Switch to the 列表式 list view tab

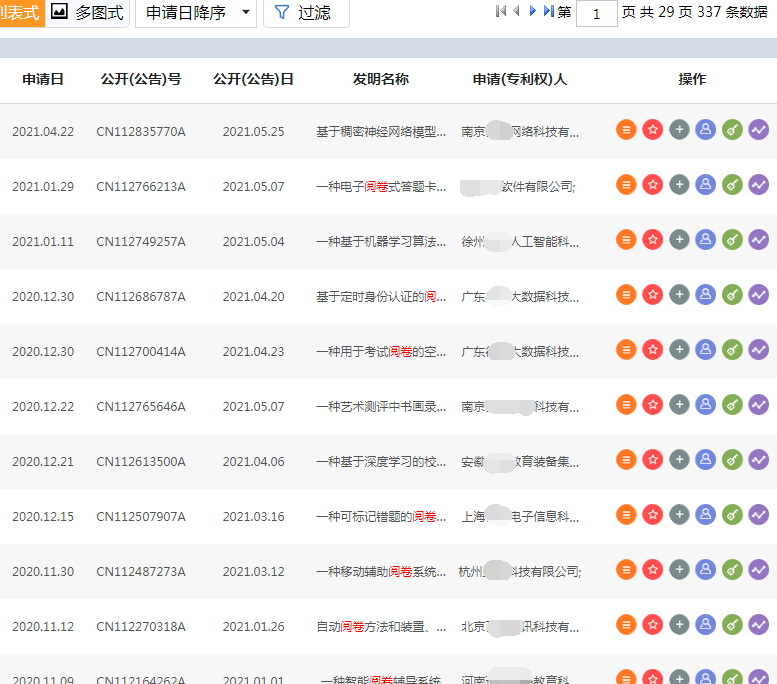tap(20, 12)
